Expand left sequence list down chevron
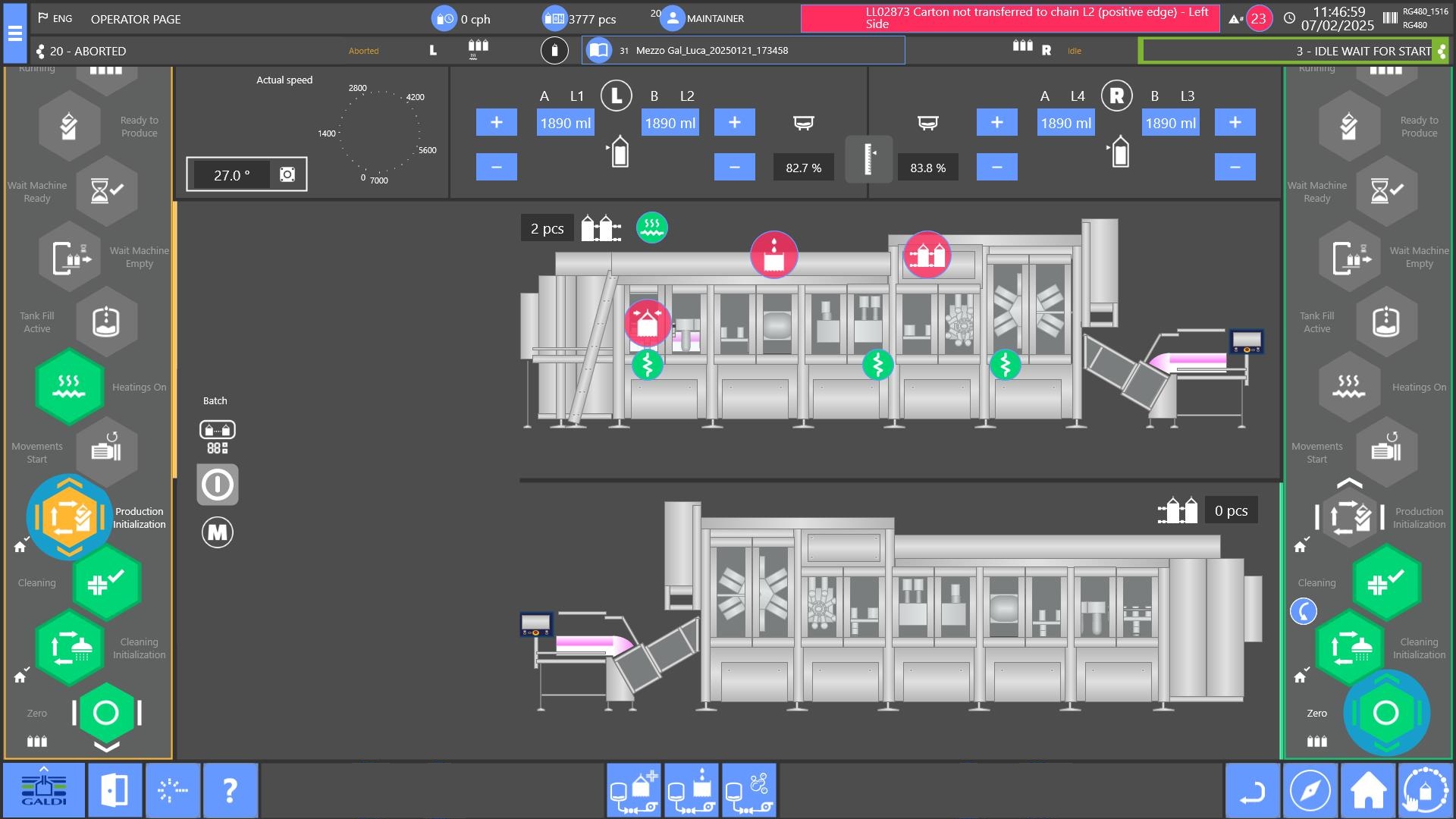Image resolution: width=1456 pixels, height=819 pixels. pyautogui.click(x=106, y=747)
